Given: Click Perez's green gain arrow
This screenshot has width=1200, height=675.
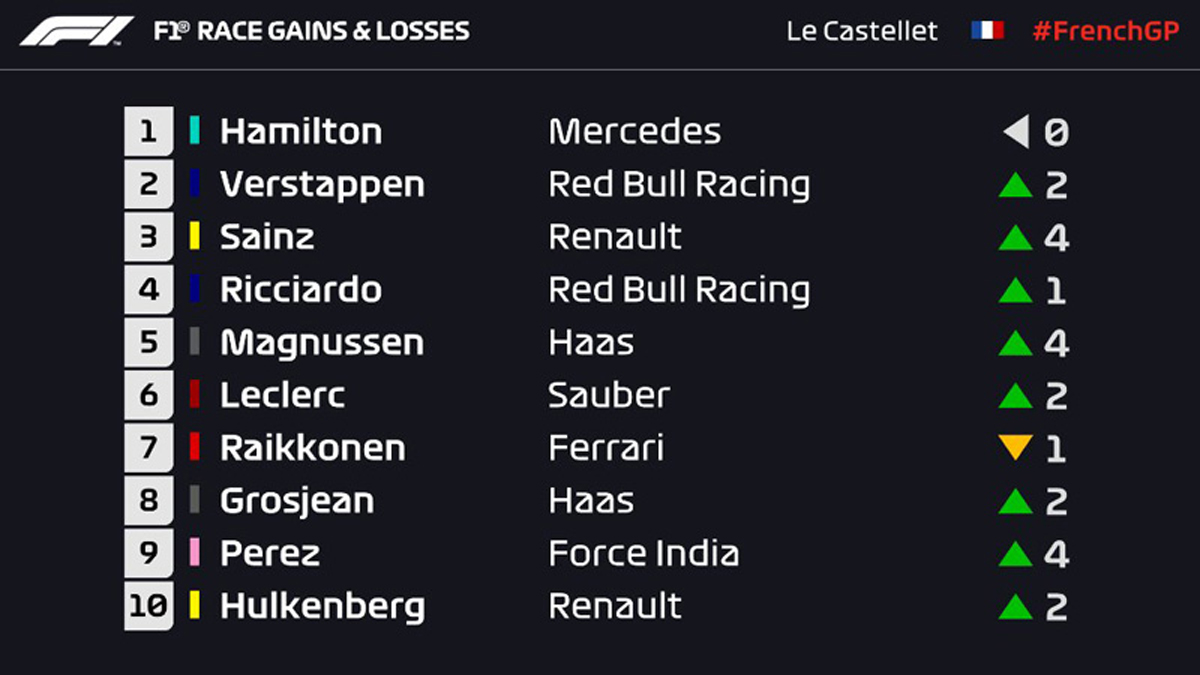Looking at the screenshot, I should [1015, 553].
